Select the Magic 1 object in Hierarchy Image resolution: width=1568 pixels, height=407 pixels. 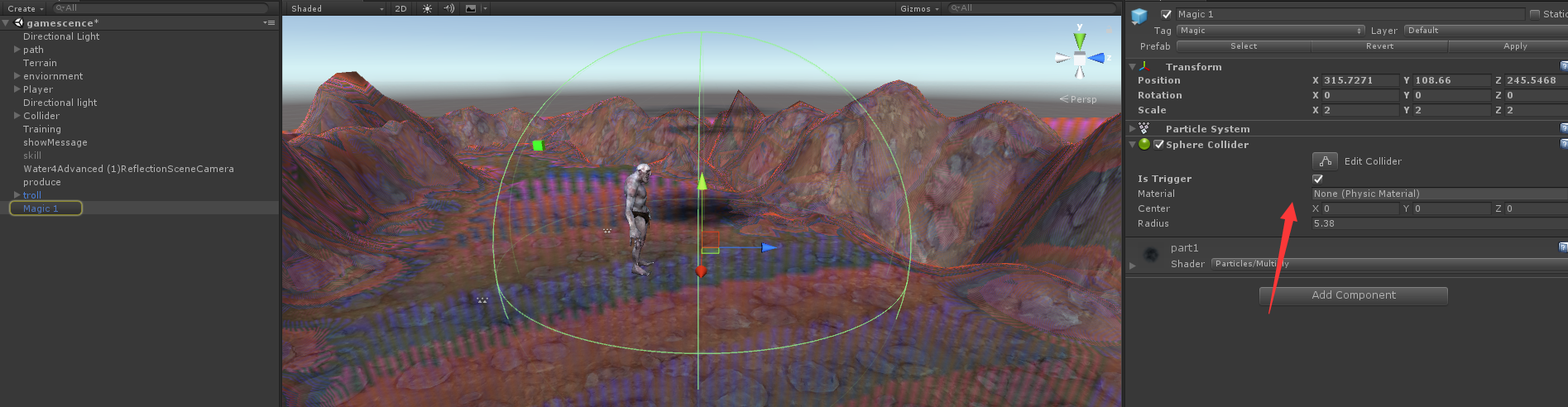pos(41,208)
